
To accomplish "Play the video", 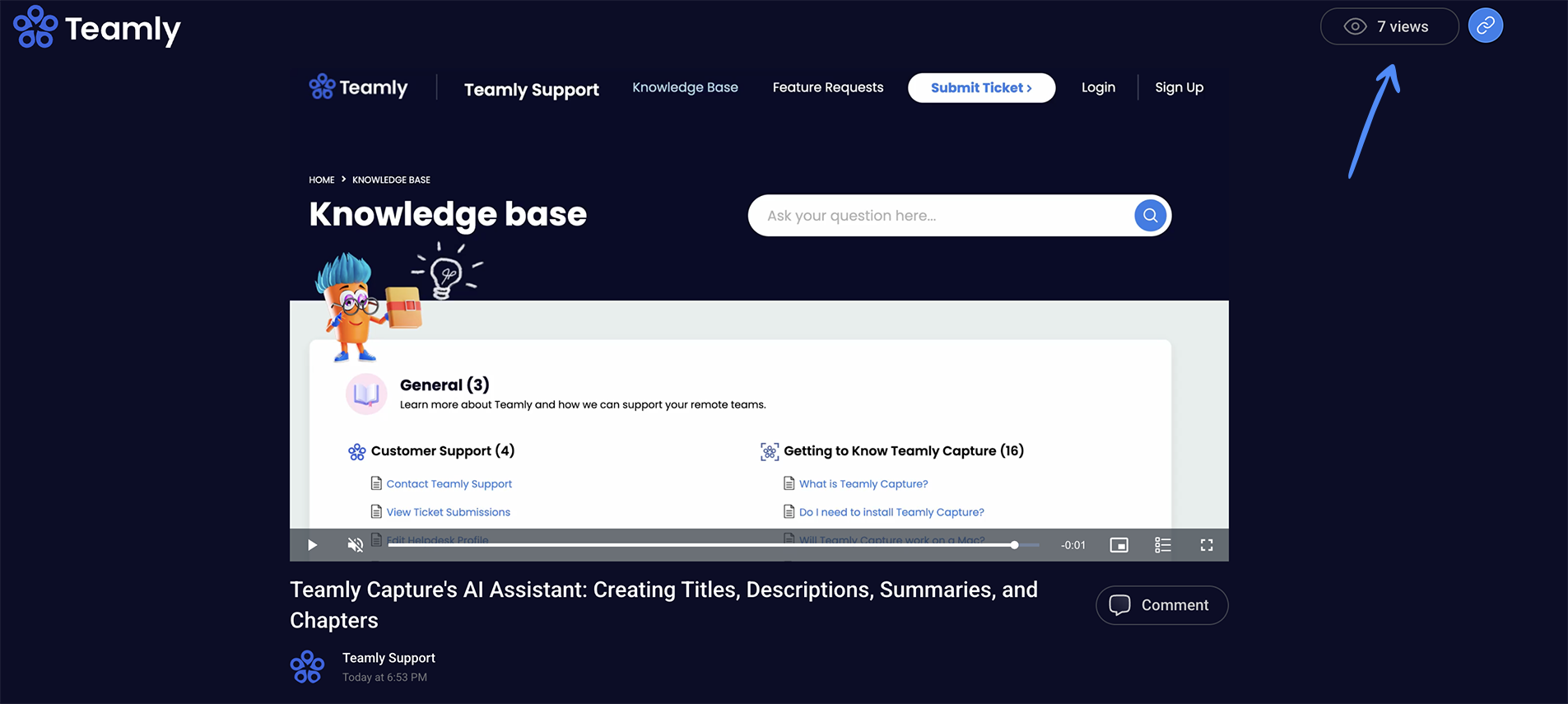I will (x=312, y=545).
